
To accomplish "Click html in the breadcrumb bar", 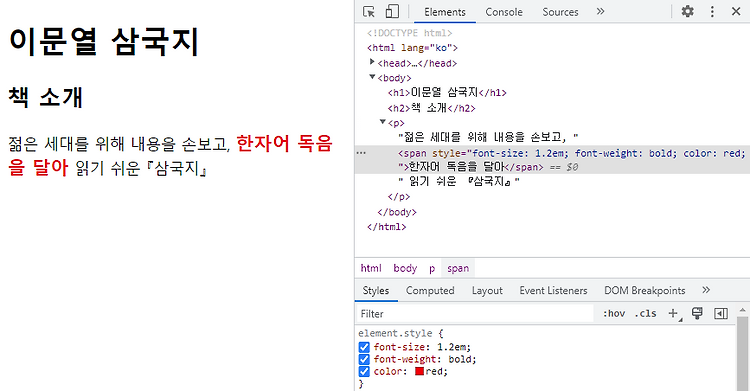I will point(371,268).
